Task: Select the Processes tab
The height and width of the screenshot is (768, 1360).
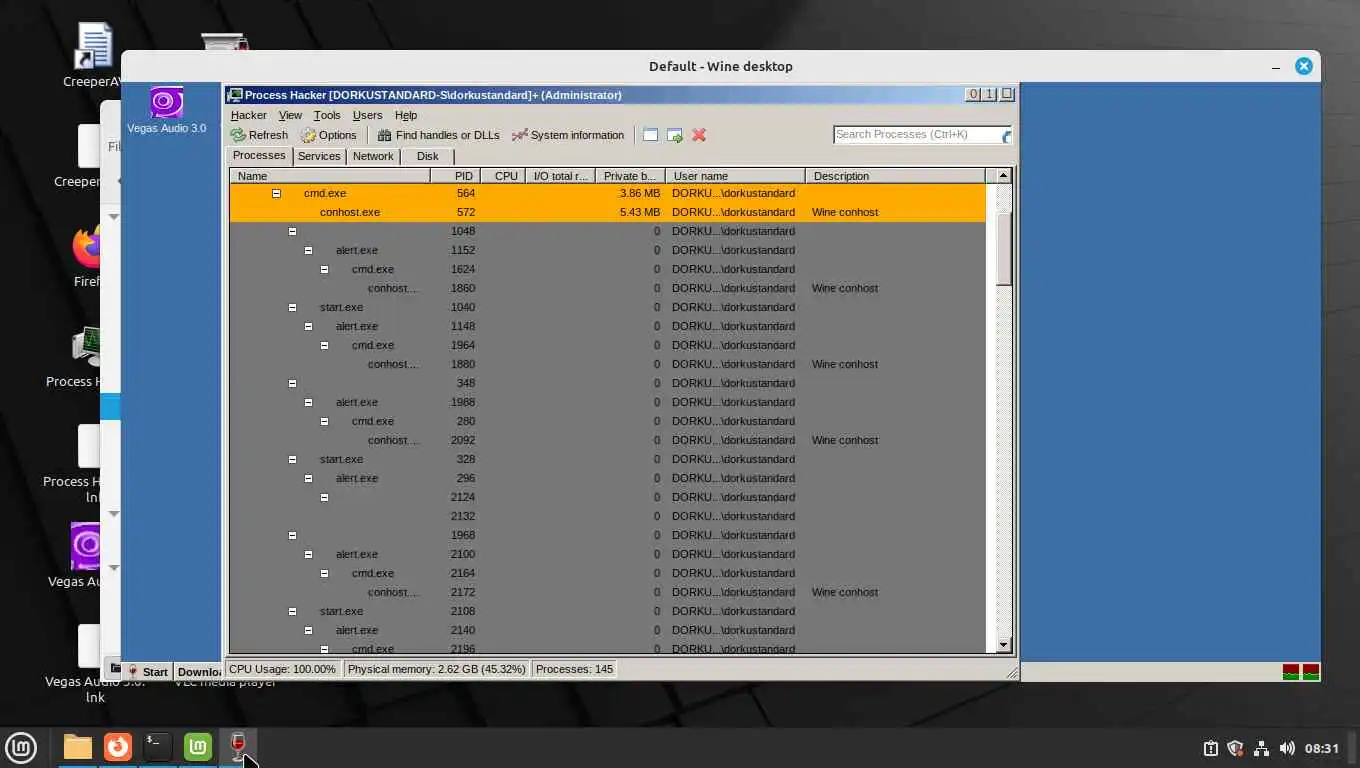Action: pos(259,155)
